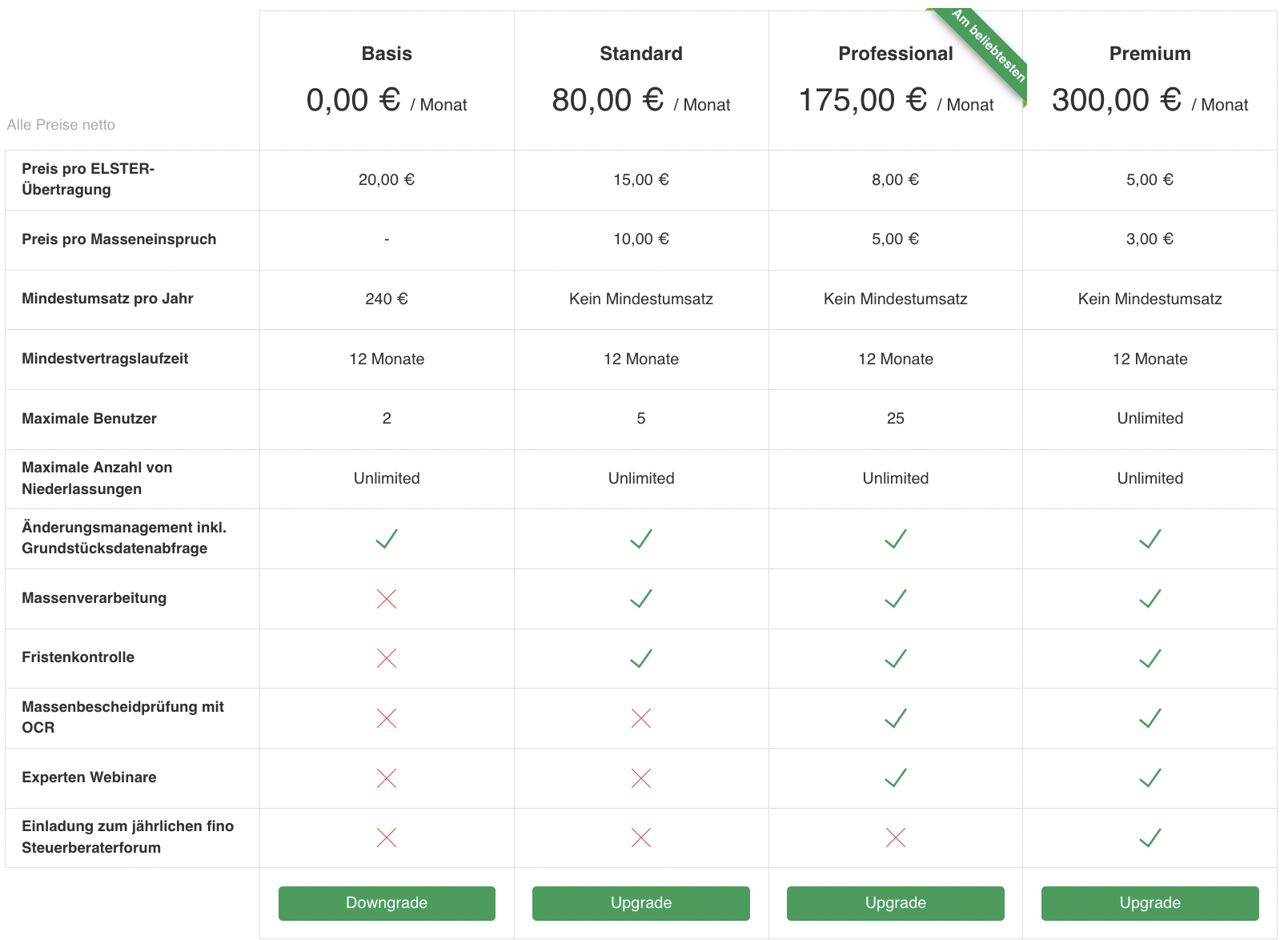This screenshot has width=1288, height=940.
Task: Click red cross for Steuerberaterforum in Professional
Action: pos(896,838)
